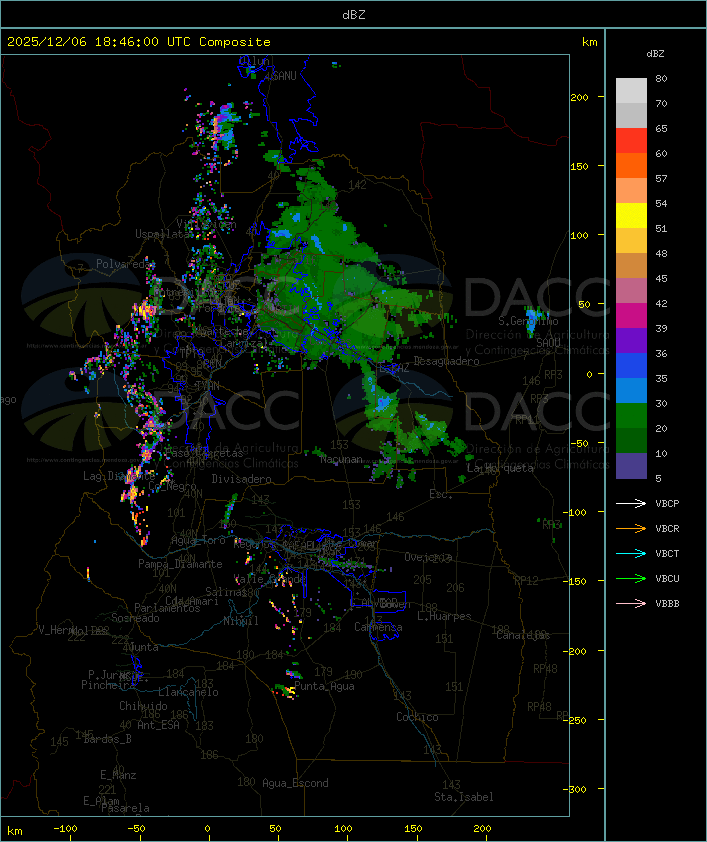Click the VBCP legend label
707x842 pixels.
coord(667,504)
